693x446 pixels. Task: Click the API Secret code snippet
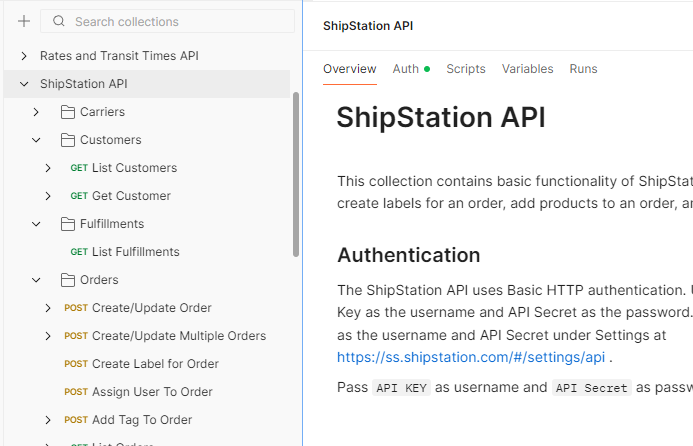pos(592,388)
